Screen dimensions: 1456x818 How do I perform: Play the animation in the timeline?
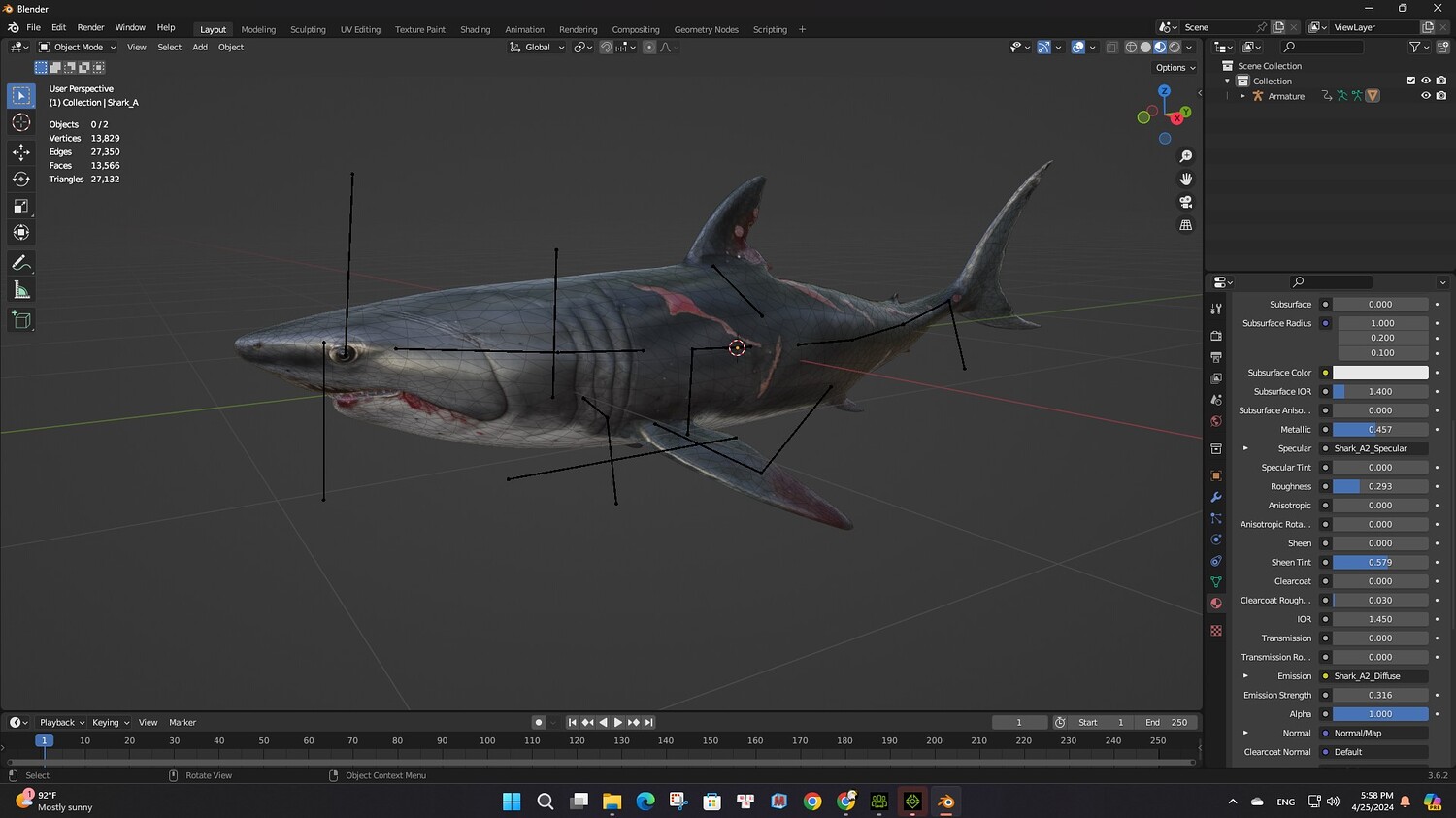coord(618,722)
